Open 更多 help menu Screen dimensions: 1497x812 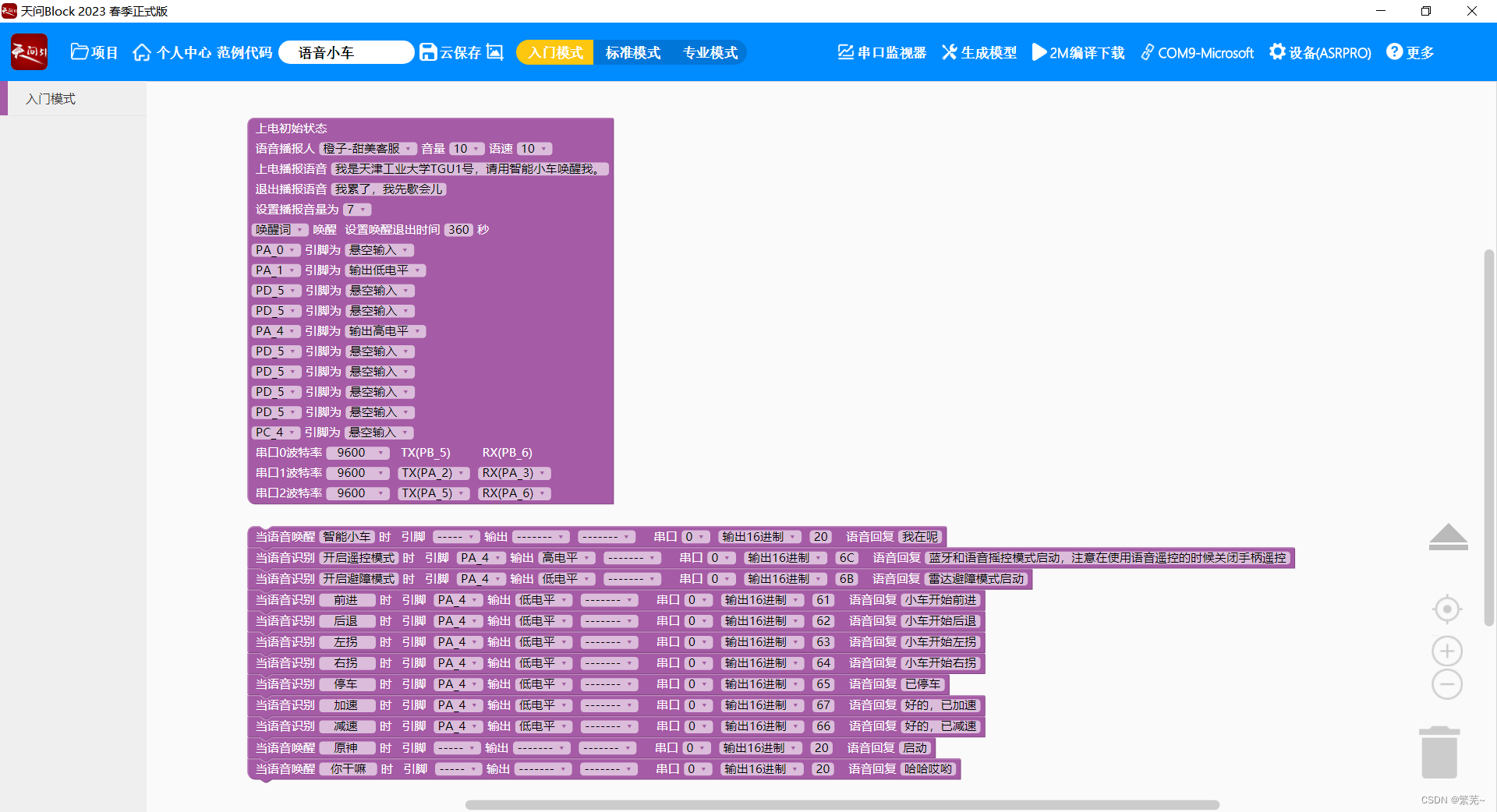(x=1410, y=52)
